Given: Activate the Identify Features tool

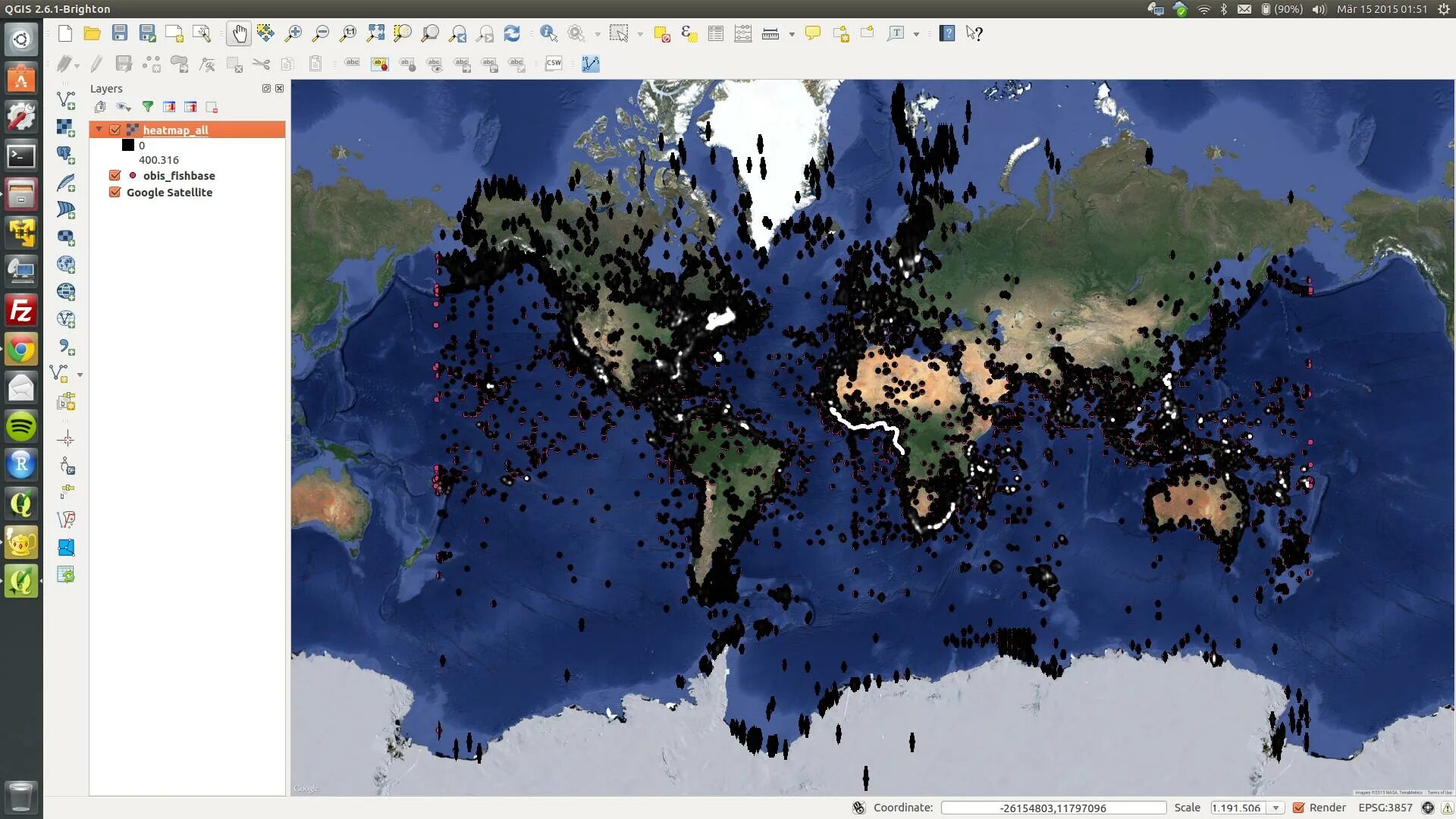Looking at the screenshot, I should point(548,33).
